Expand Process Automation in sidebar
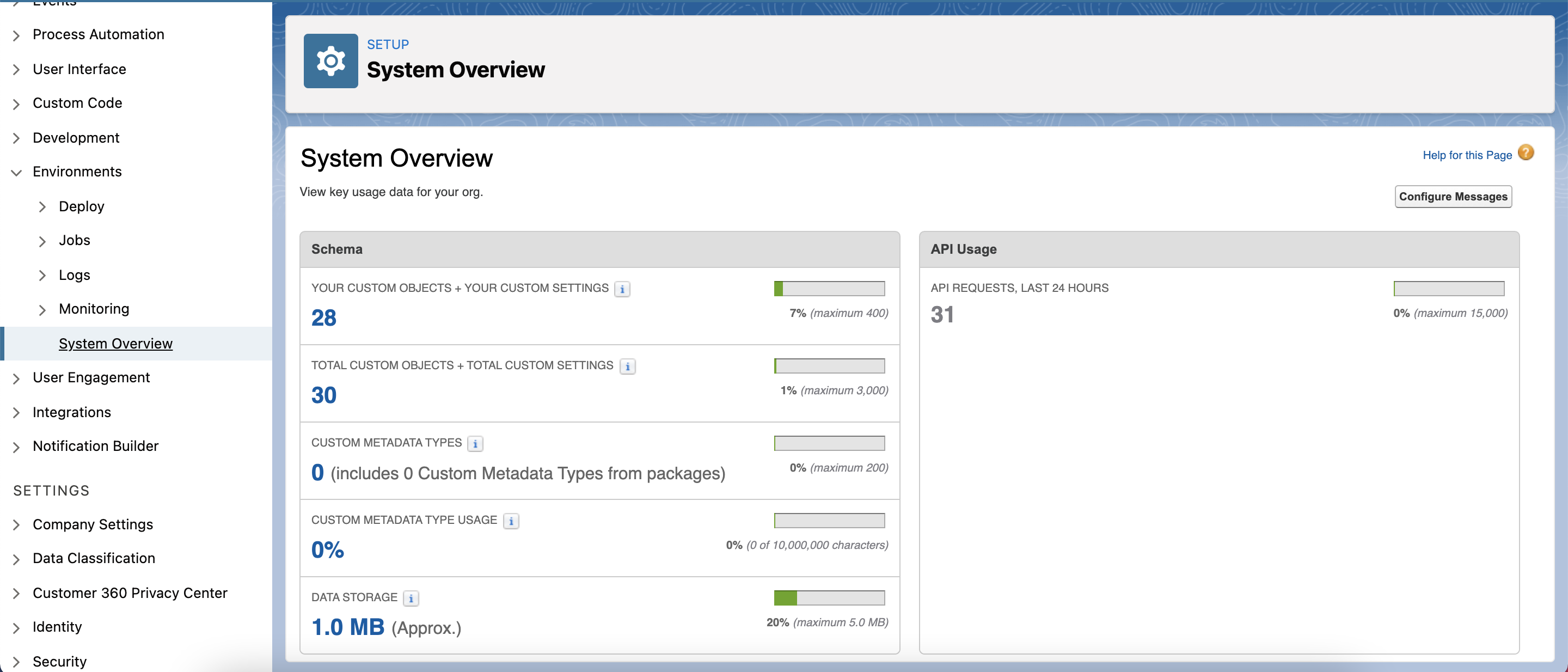Image resolution: width=1568 pixels, height=672 pixels. pyautogui.click(x=16, y=35)
